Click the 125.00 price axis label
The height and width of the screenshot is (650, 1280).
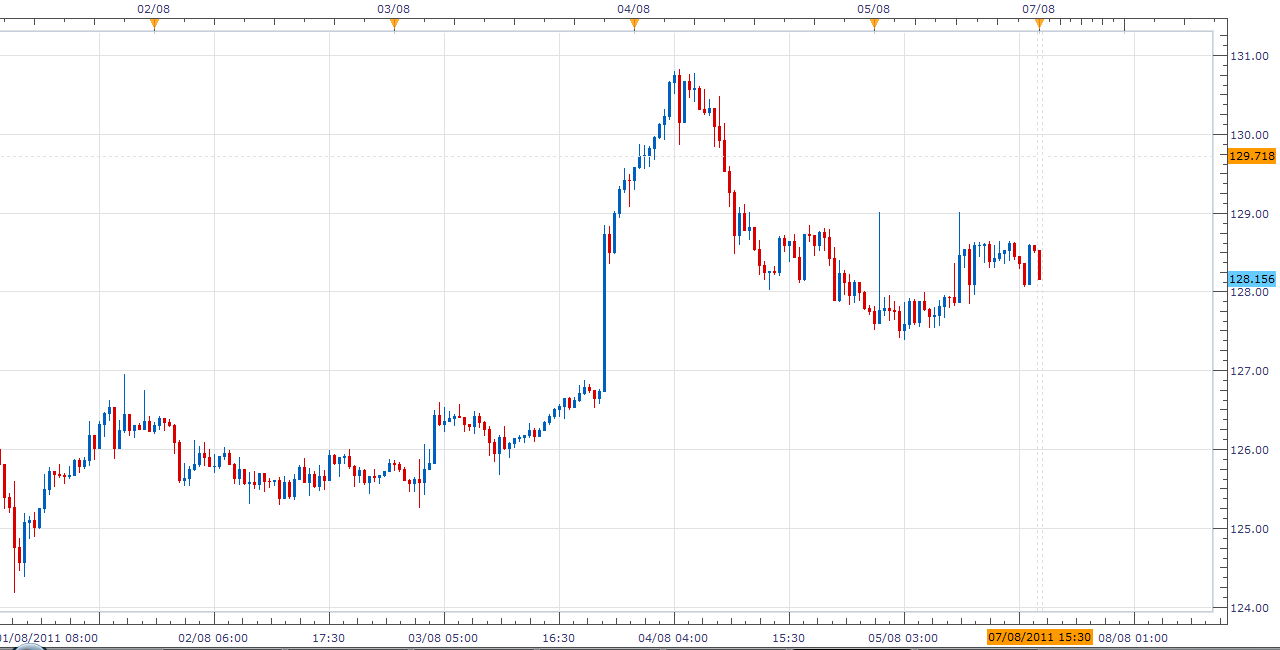pyautogui.click(x=1249, y=529)
